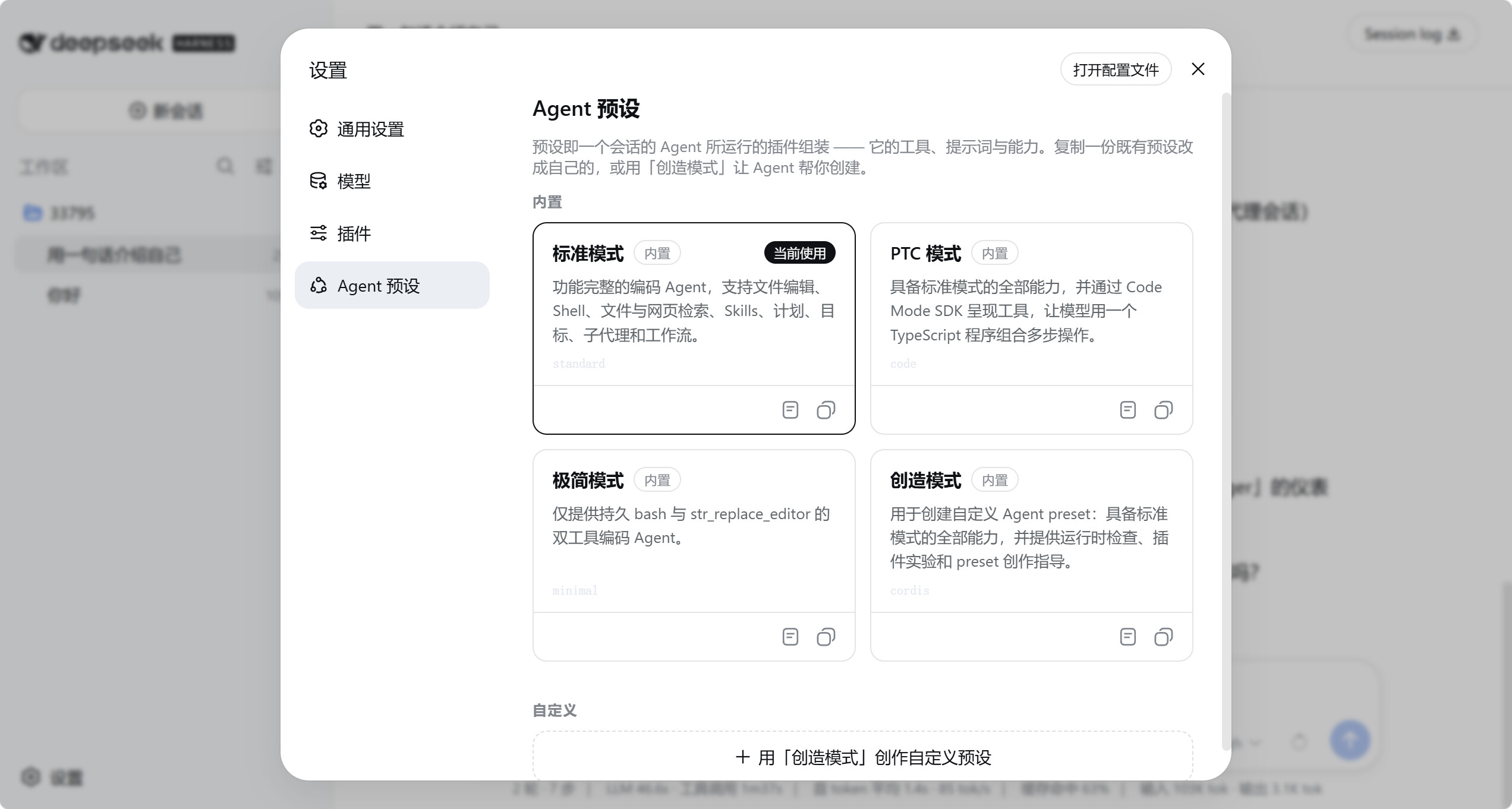View details icon on 标准模式 card
This screenshot has height=809, width=1512.
coord(790,410)
